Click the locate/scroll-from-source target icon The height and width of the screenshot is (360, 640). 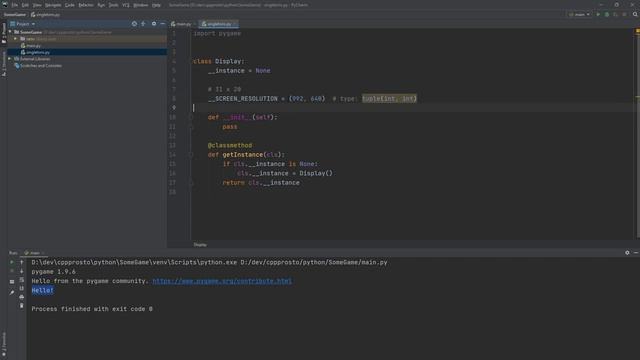coord(134,24)
